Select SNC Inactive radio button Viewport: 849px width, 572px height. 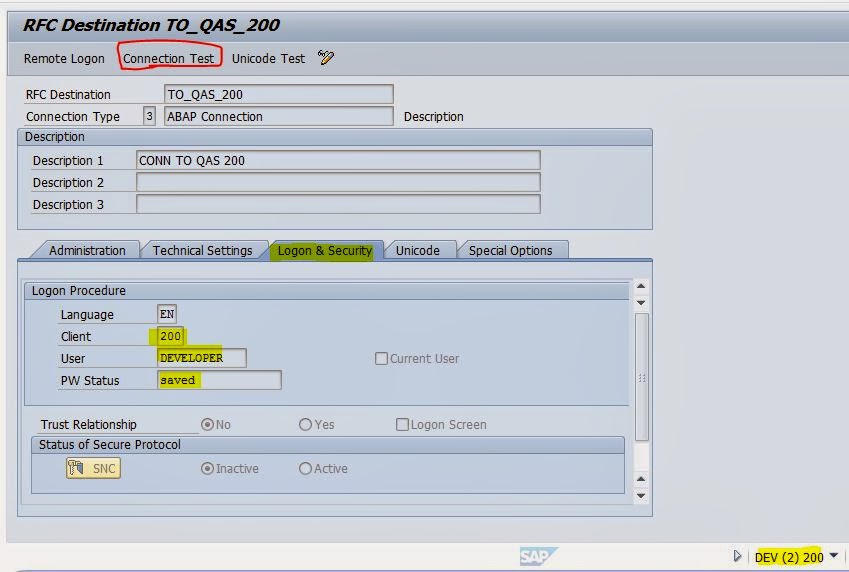[x=207, y=468]
